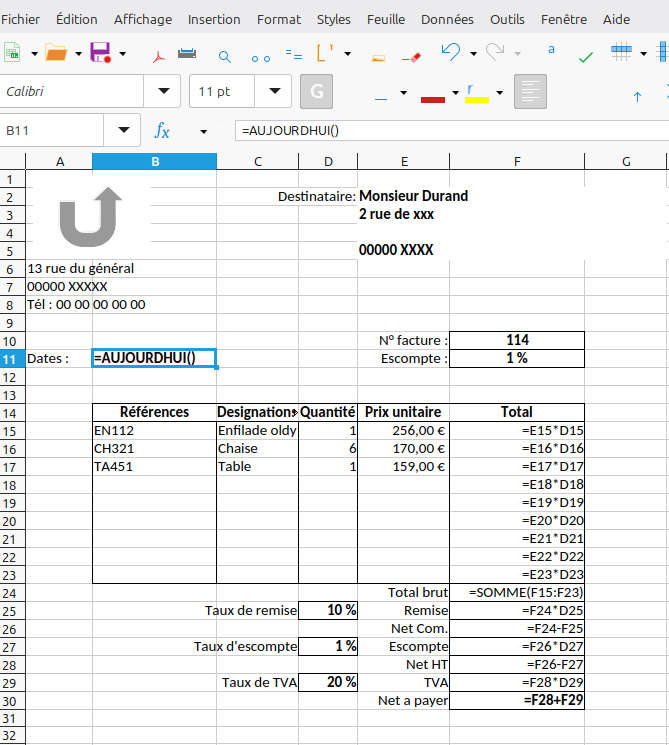The image size is (669, 745).
Task: Toggle align left button
Action: pos(530,91)
